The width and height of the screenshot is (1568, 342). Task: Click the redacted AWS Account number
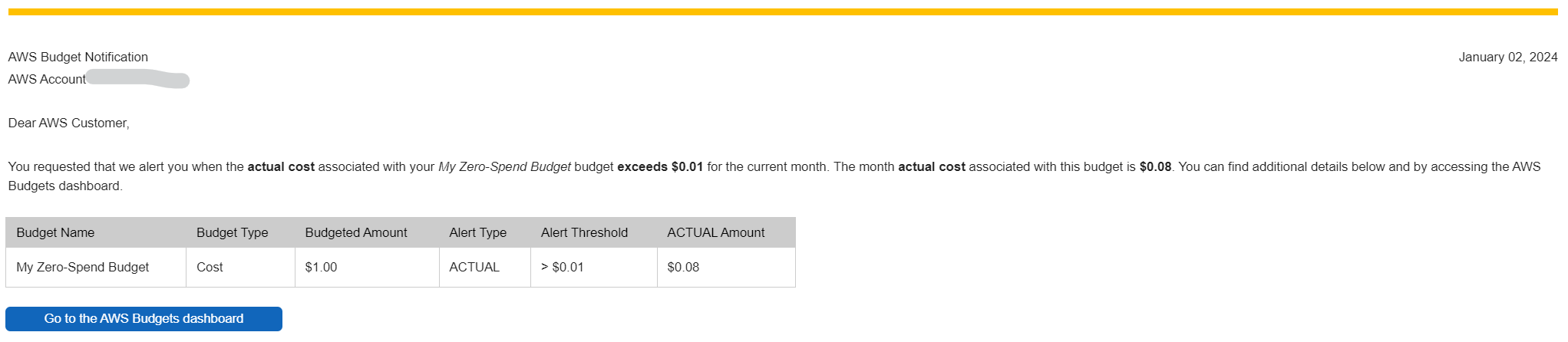pyautogui.click(x=138, y=79)
